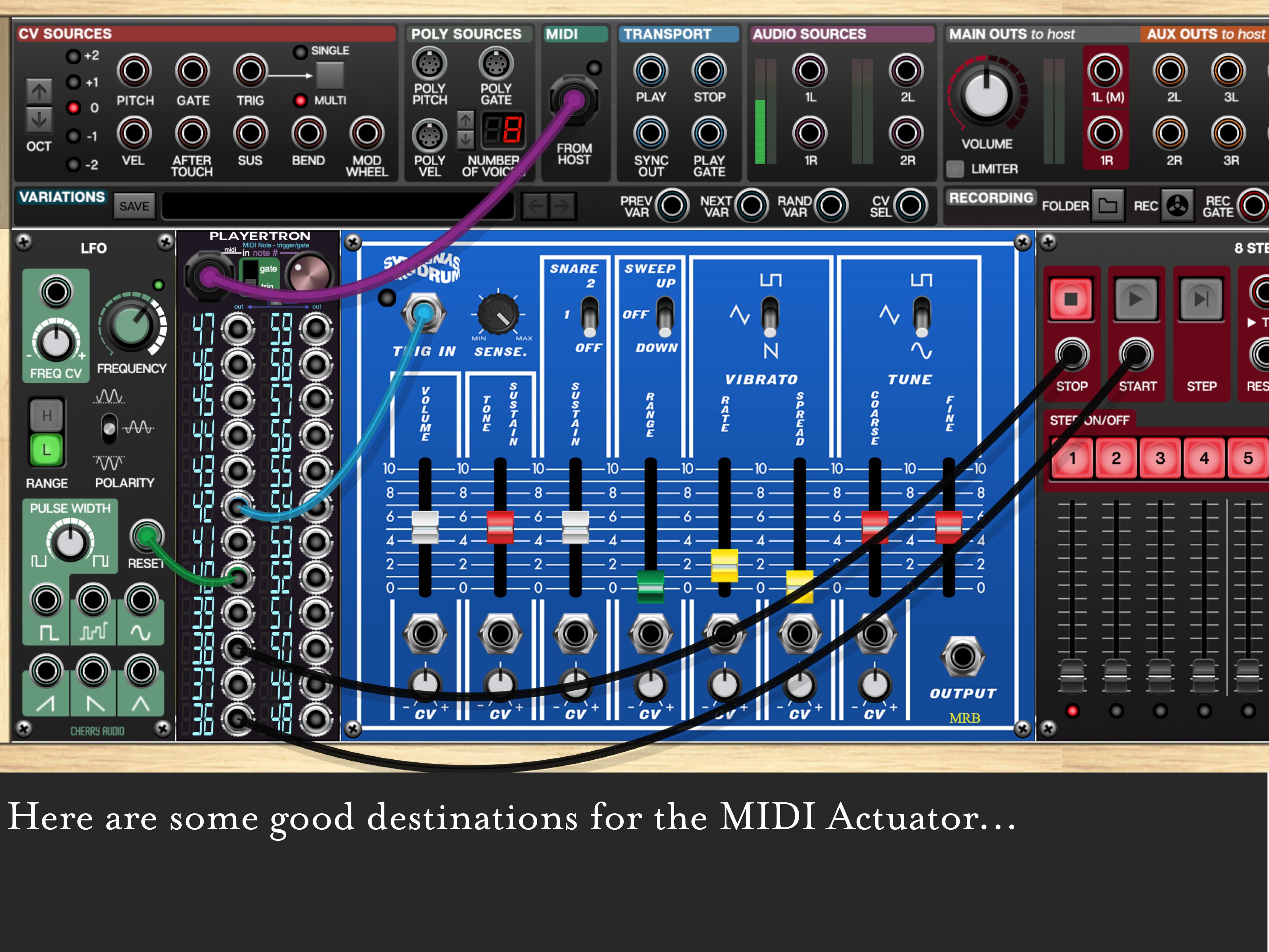Increase number of voices up arrow

point(465,120)
